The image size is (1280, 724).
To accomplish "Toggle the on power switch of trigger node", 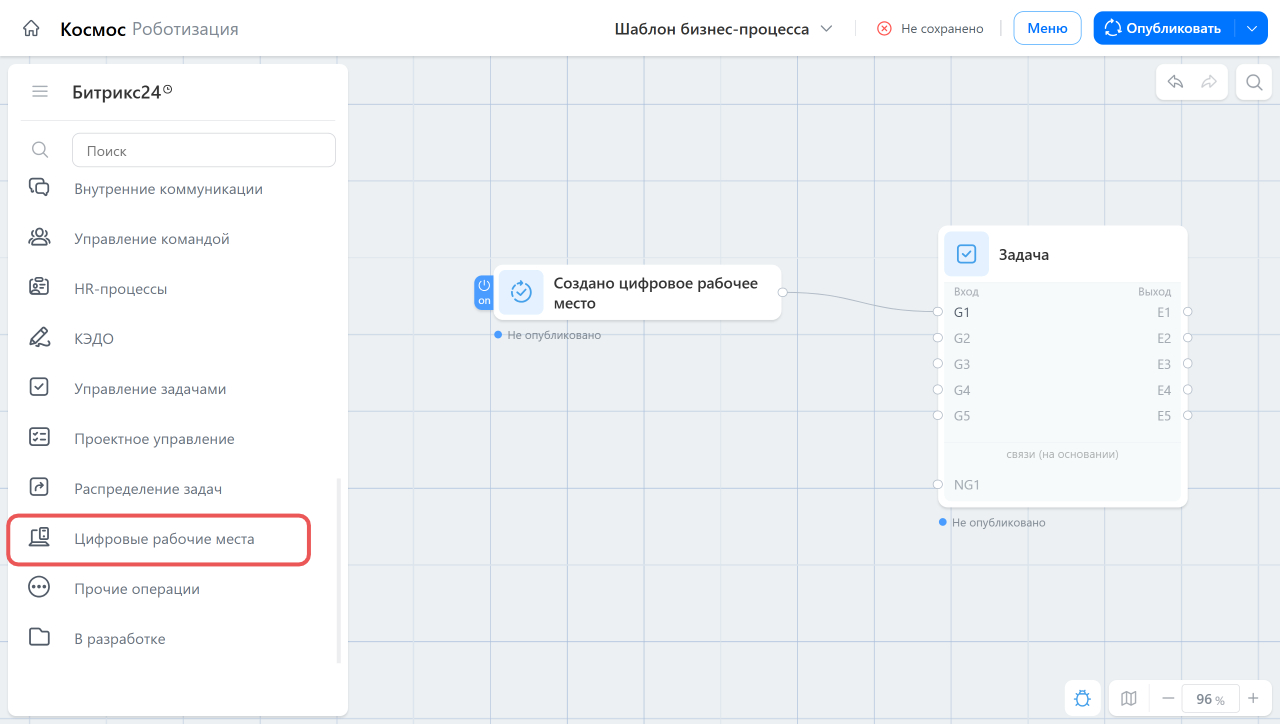I will click(484, 292).
